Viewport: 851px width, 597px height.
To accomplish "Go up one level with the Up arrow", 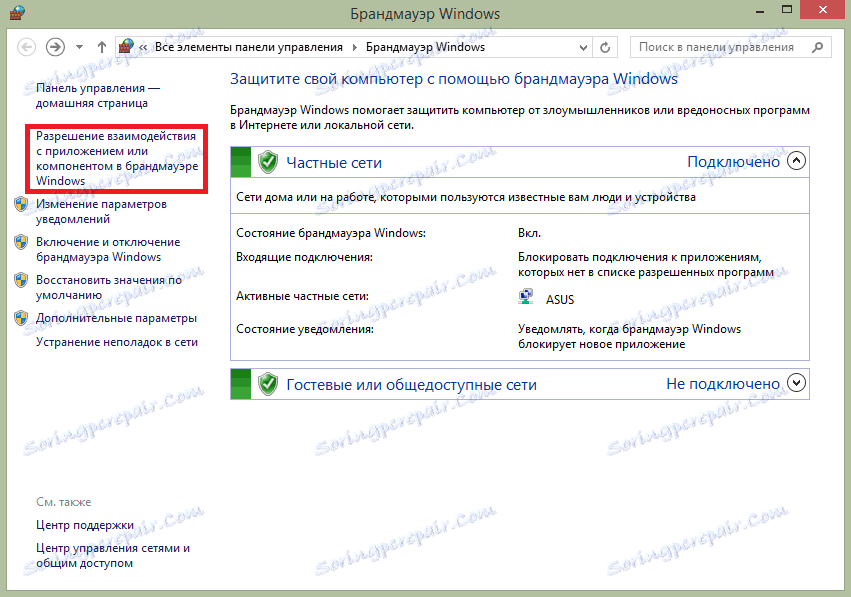I will click(x=101, y=47).
